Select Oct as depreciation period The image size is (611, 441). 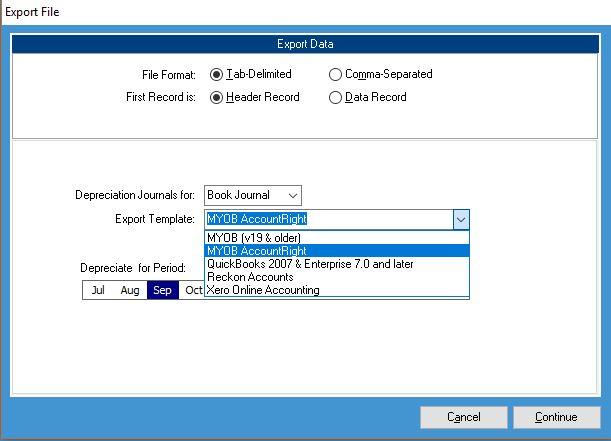point(193,290)
